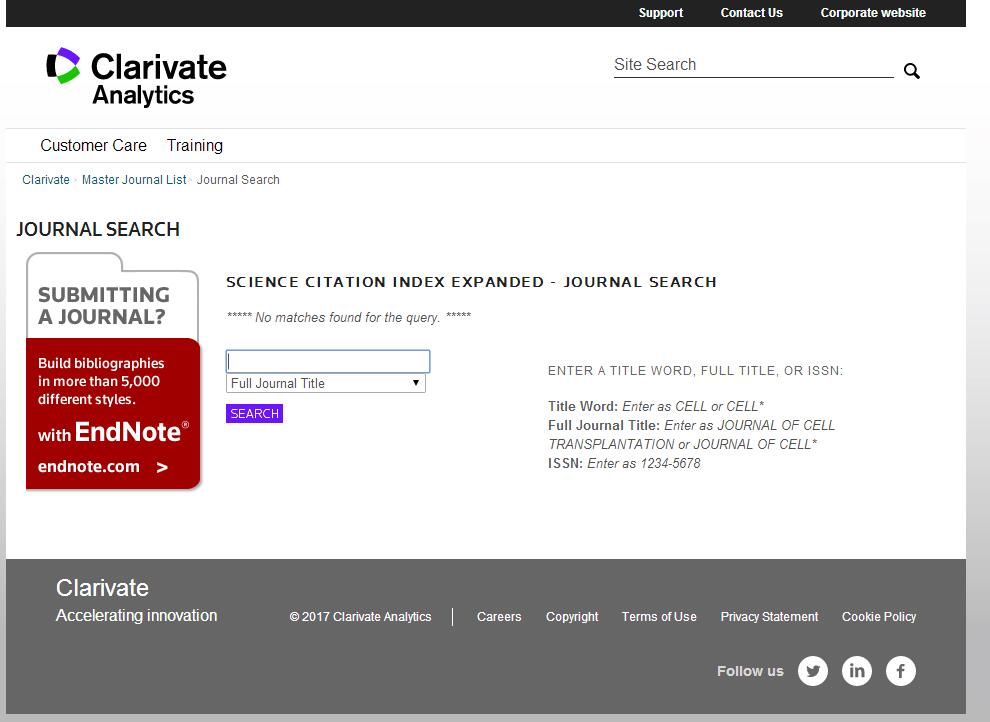Click the SEARCH button
Viewport: 990px width, 722px height.
pos(254,413)
